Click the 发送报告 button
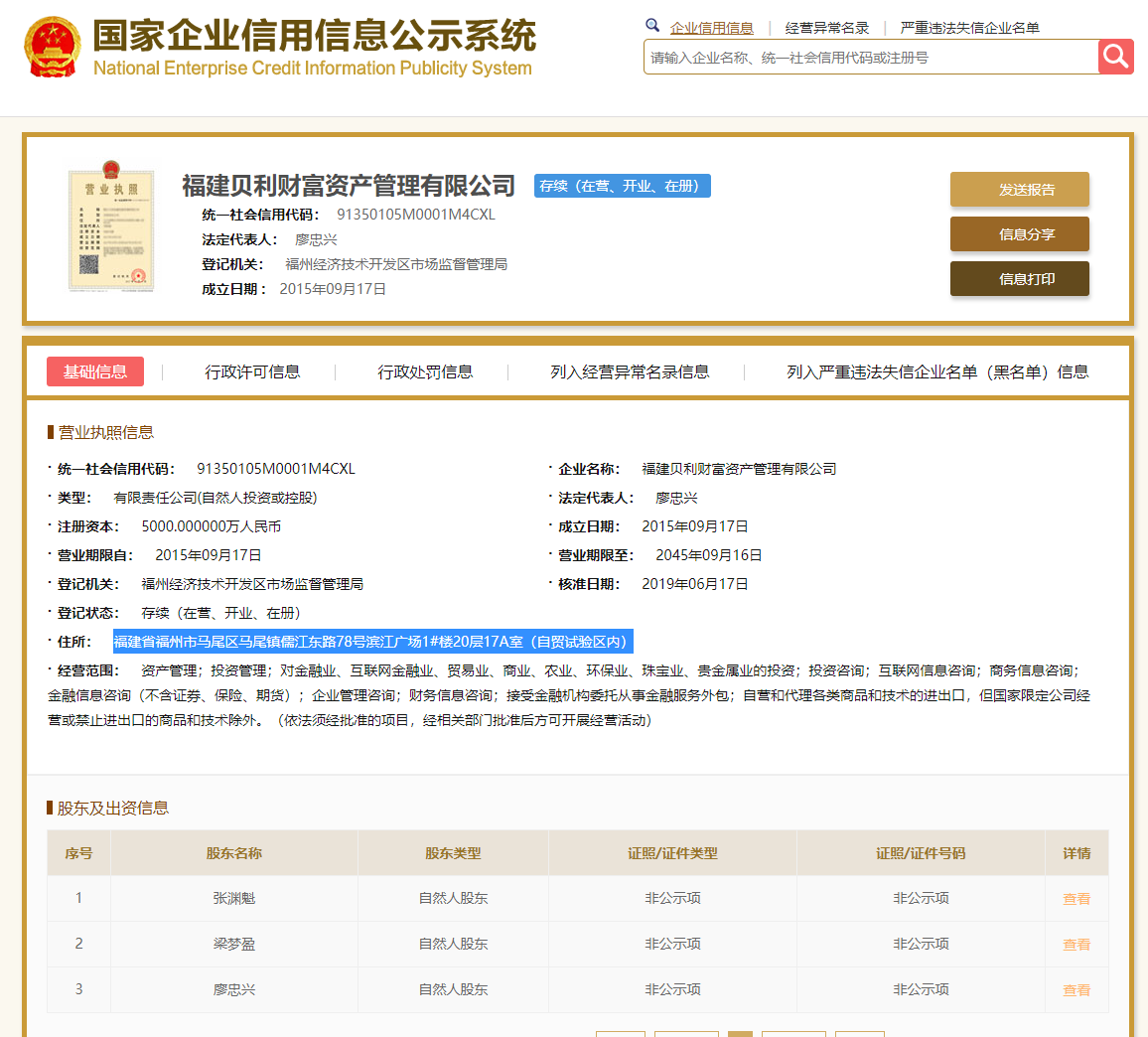 pyautogui.click(x=1019, y=190)
